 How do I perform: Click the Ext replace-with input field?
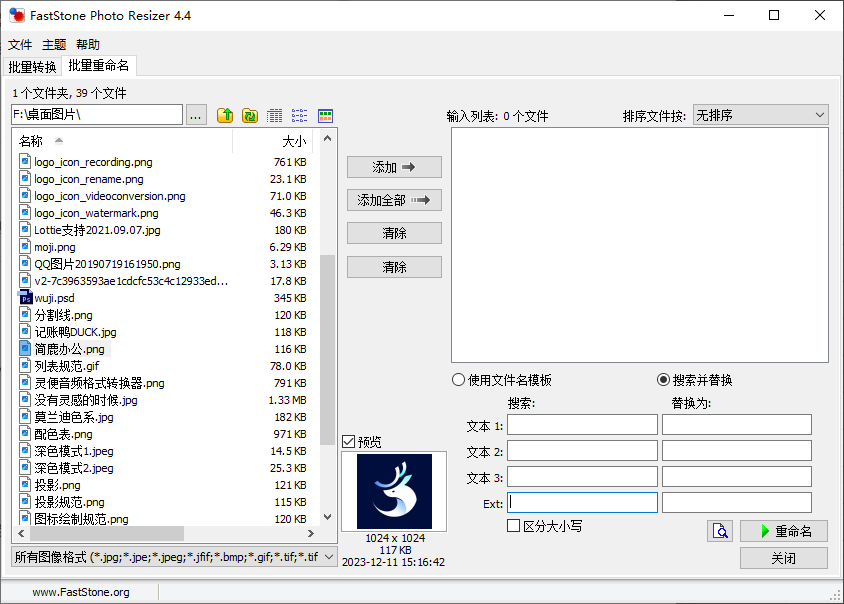pos(737,502)
